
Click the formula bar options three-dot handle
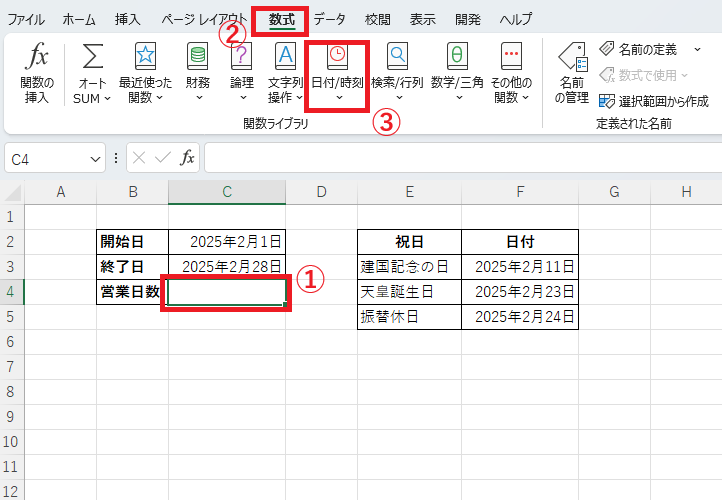(116, 158)
